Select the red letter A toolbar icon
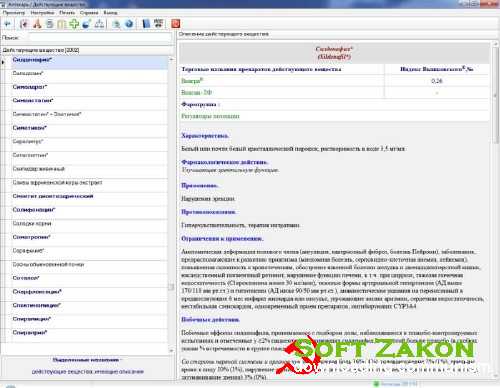 pos(37,24)
